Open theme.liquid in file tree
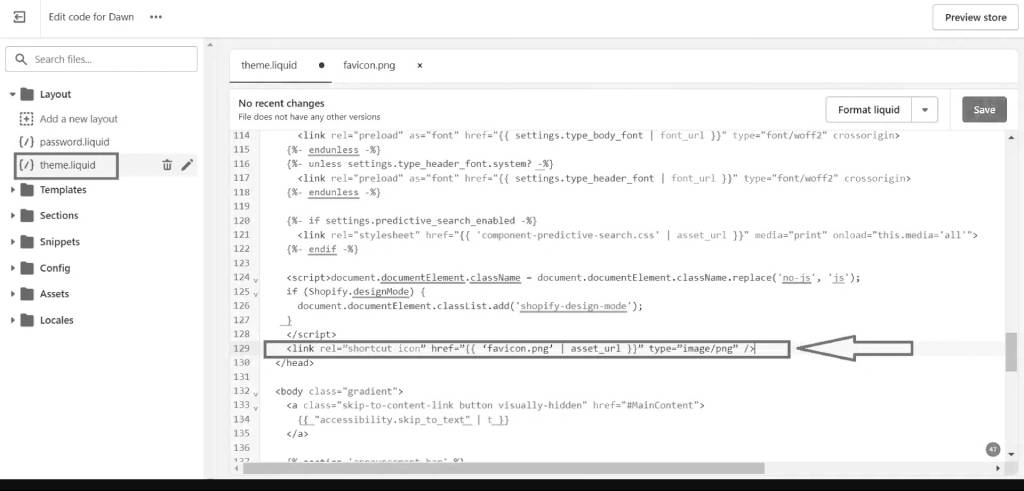 (x=67, y=165)
